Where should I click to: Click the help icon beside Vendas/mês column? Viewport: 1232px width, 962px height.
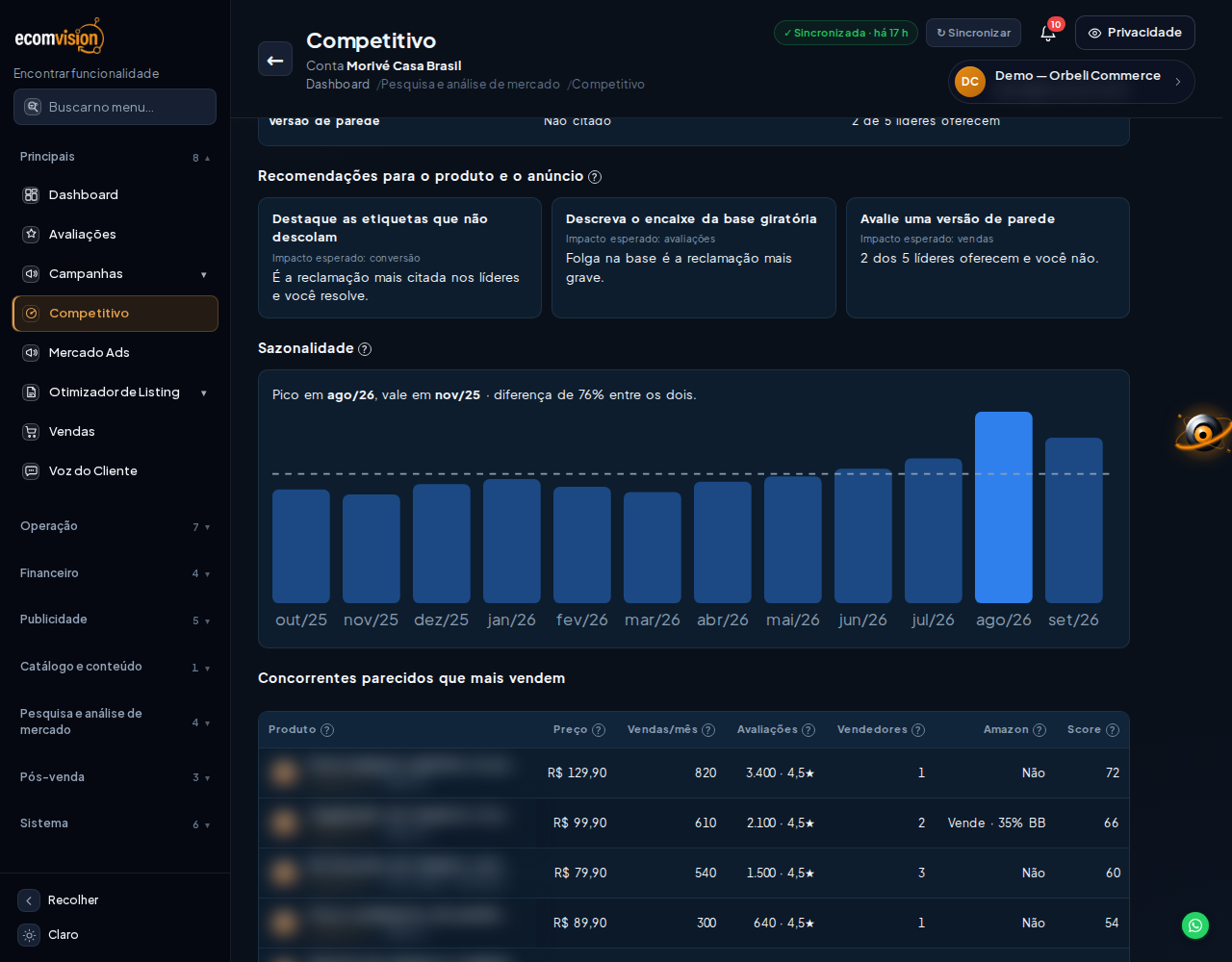pos(708,730)
